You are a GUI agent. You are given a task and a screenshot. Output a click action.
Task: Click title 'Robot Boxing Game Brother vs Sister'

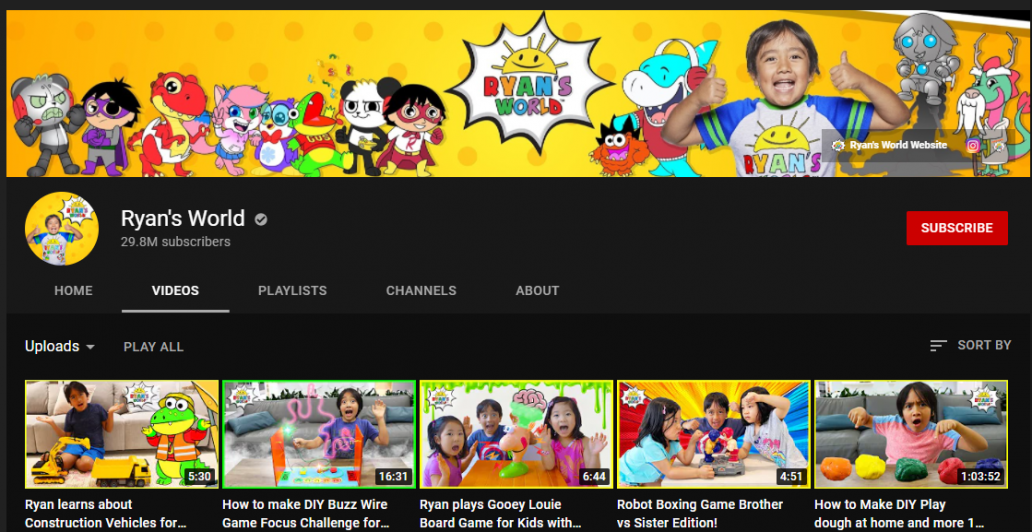click(x=700, y=514)
